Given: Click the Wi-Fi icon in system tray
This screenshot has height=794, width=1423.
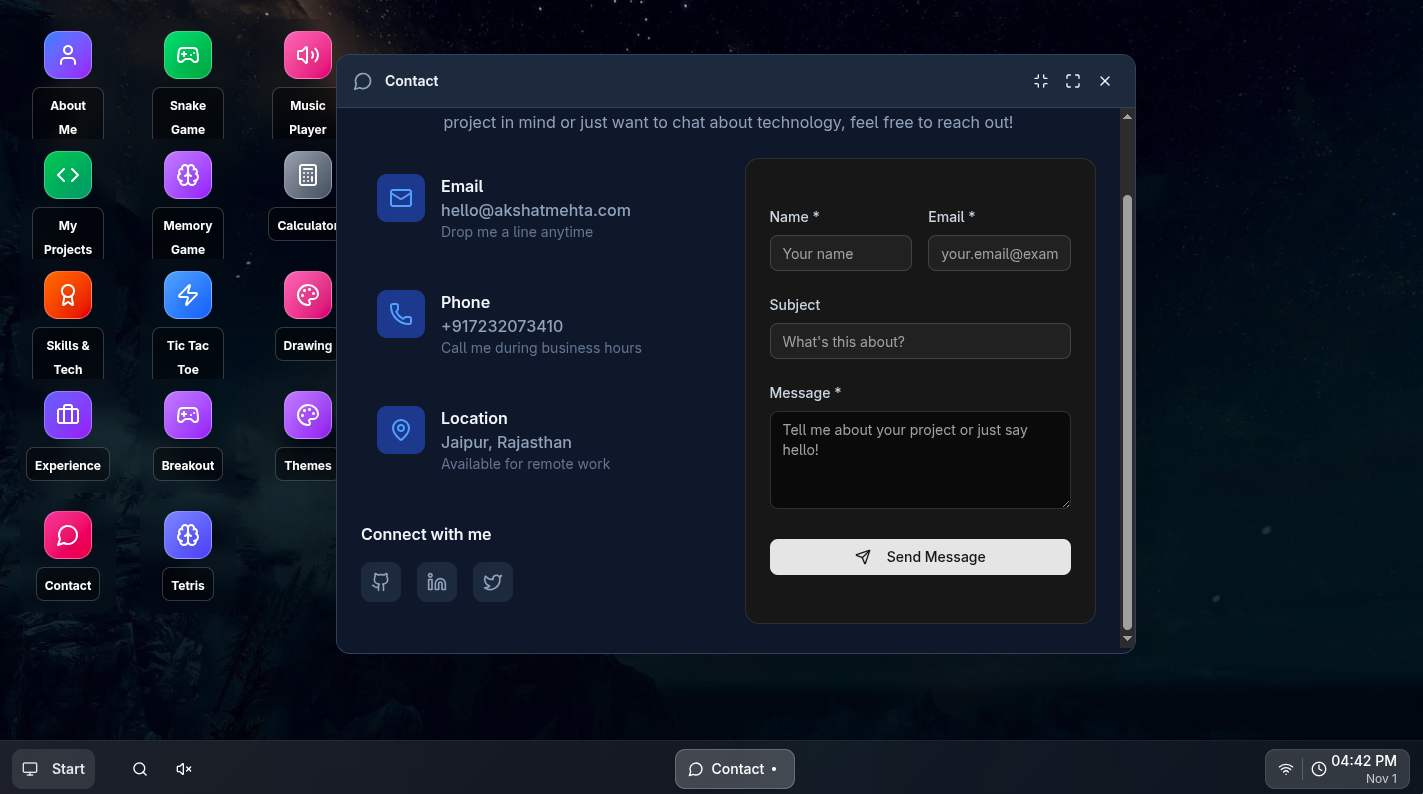Looking at the screenshot, I should click(1286, 769).
